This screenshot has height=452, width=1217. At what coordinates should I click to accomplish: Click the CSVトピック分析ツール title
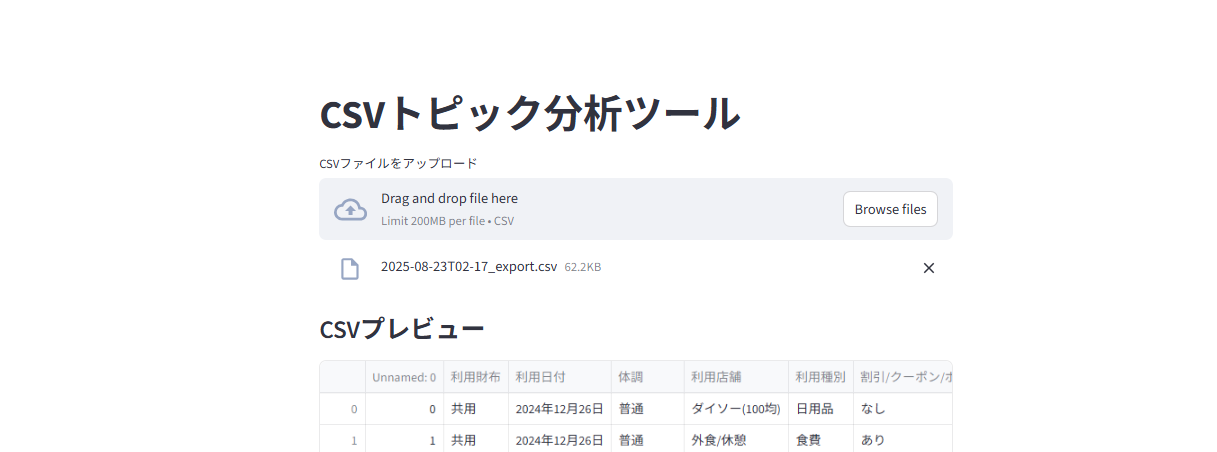click(x=530, y=113)
